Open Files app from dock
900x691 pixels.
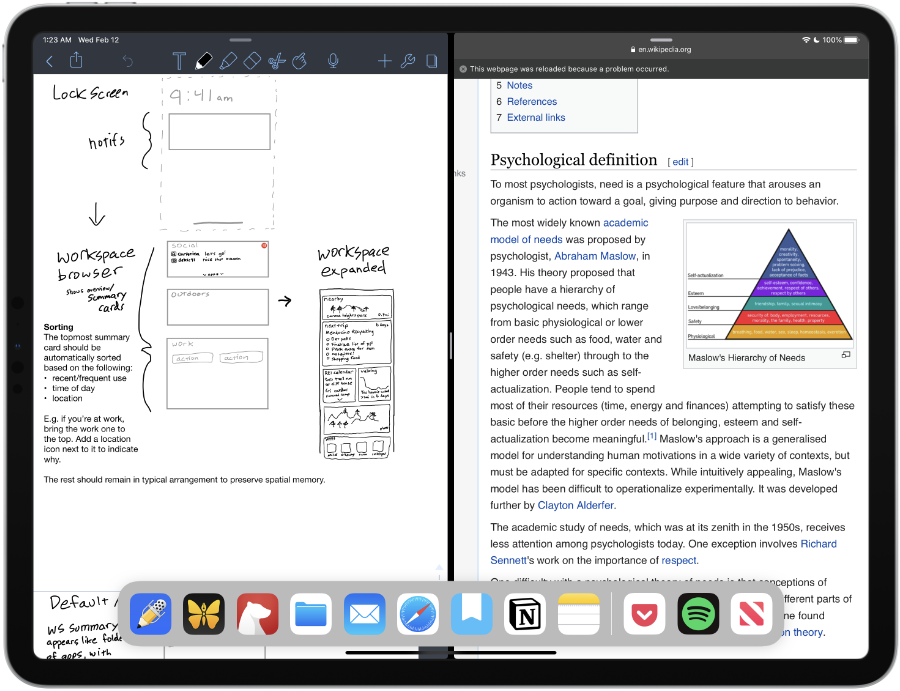311,614
